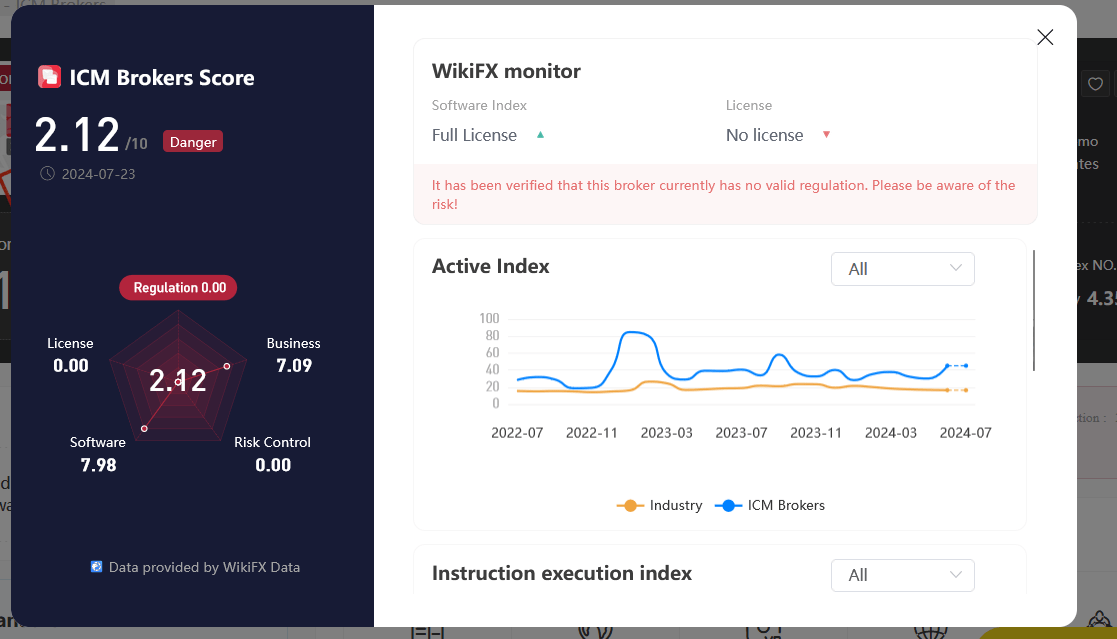Screen dimensions: 1117x639
Task: Click the green up arrow beside Full License
Action: click(x=540, y=135)
